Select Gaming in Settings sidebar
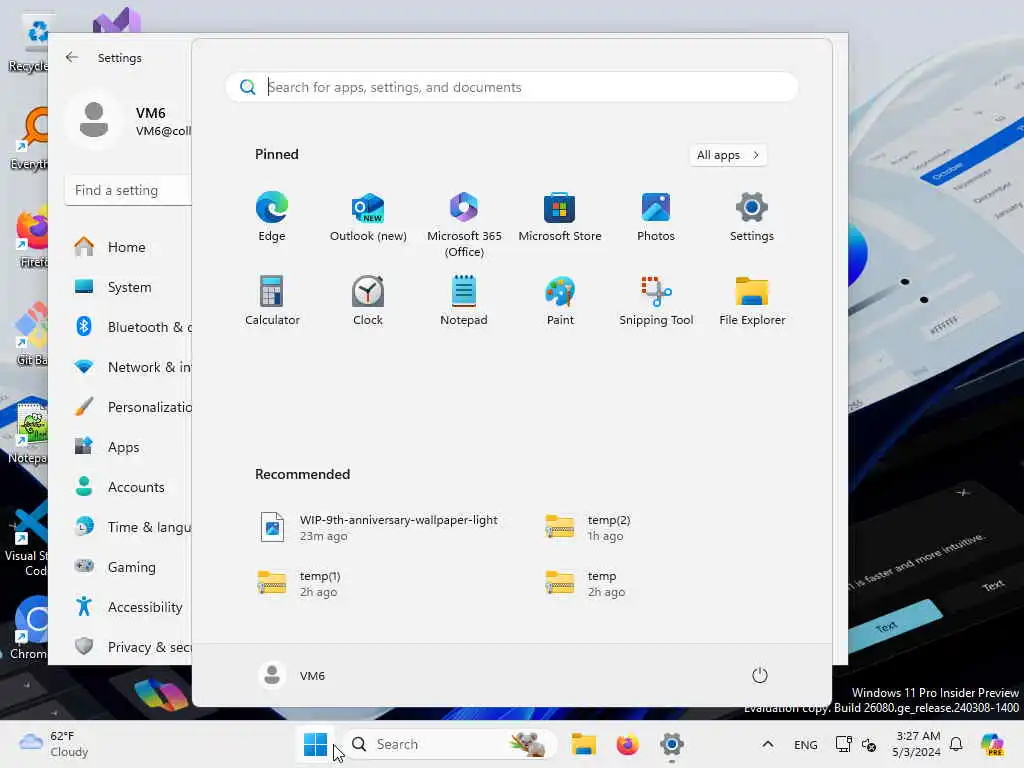Screen dimensions: 1024x768 click(131, 567)
